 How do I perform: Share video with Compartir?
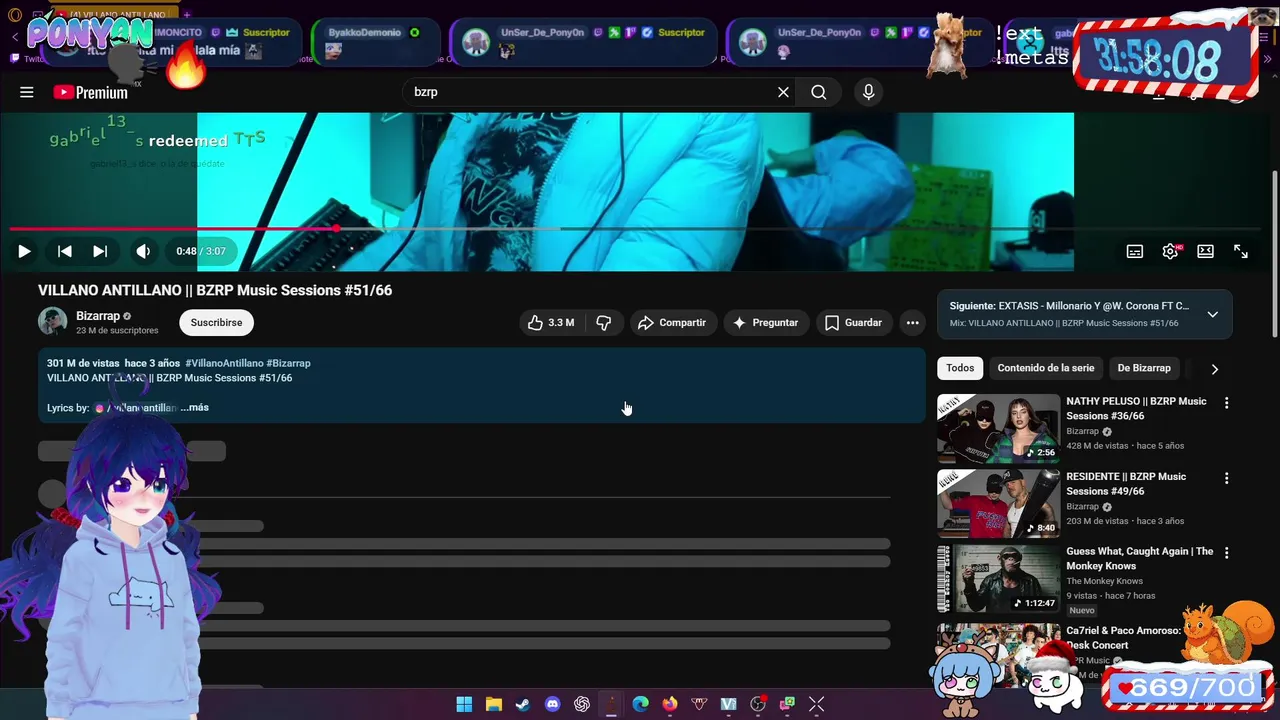(672, 322)
